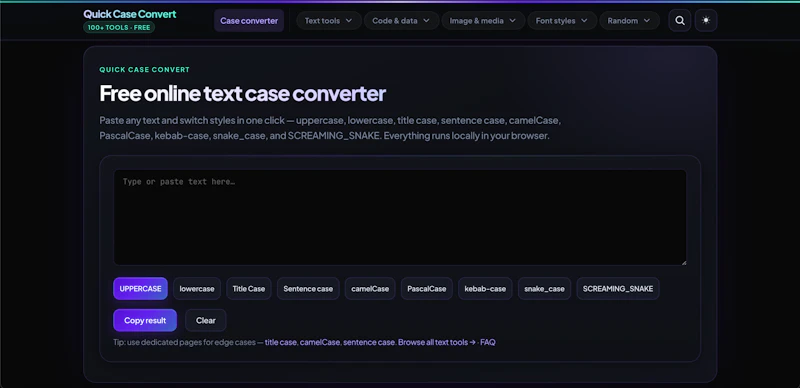This screenshot has height=388, width=800.
Task: Open the title case dedicated page link
Action: point(281,342)
